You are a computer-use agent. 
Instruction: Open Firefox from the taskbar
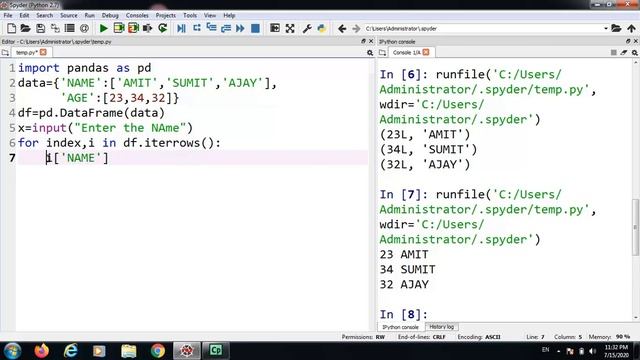click(x=42, y=351)
